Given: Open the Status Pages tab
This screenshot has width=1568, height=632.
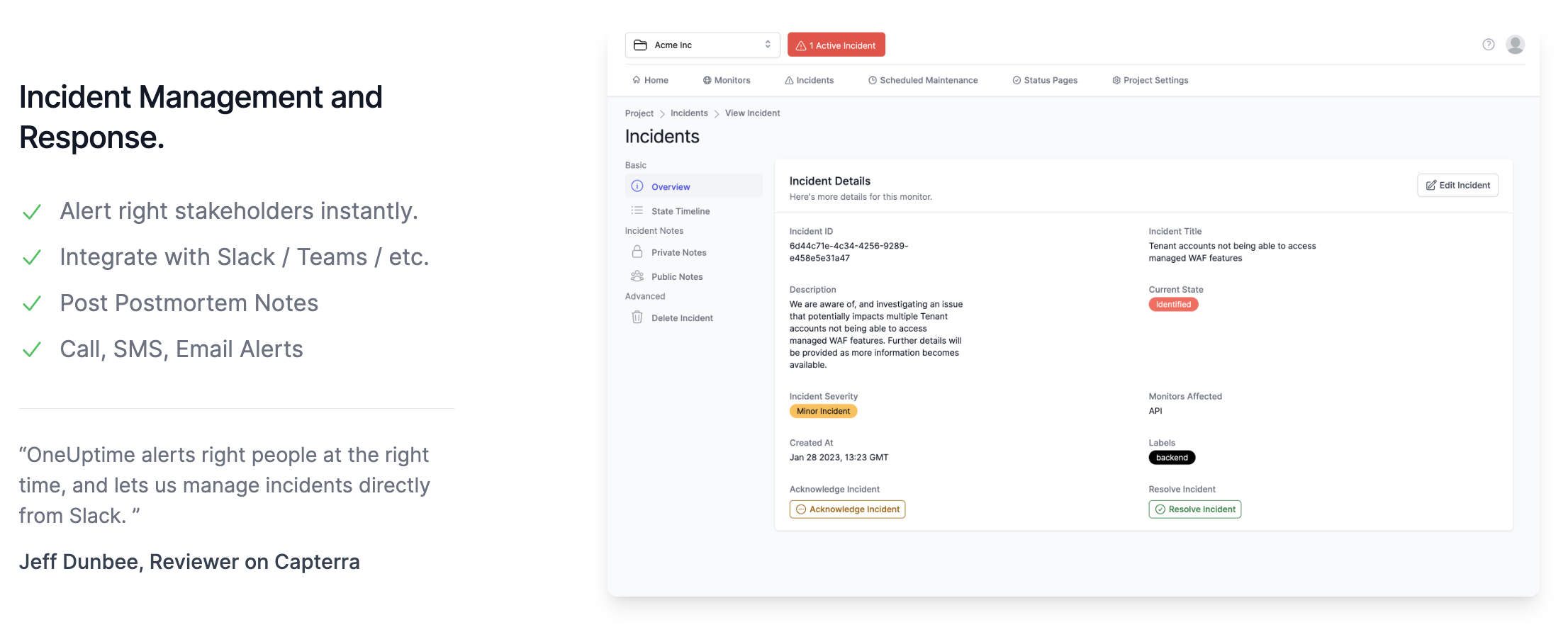Looking at the screenshot, I should 1045,80.
